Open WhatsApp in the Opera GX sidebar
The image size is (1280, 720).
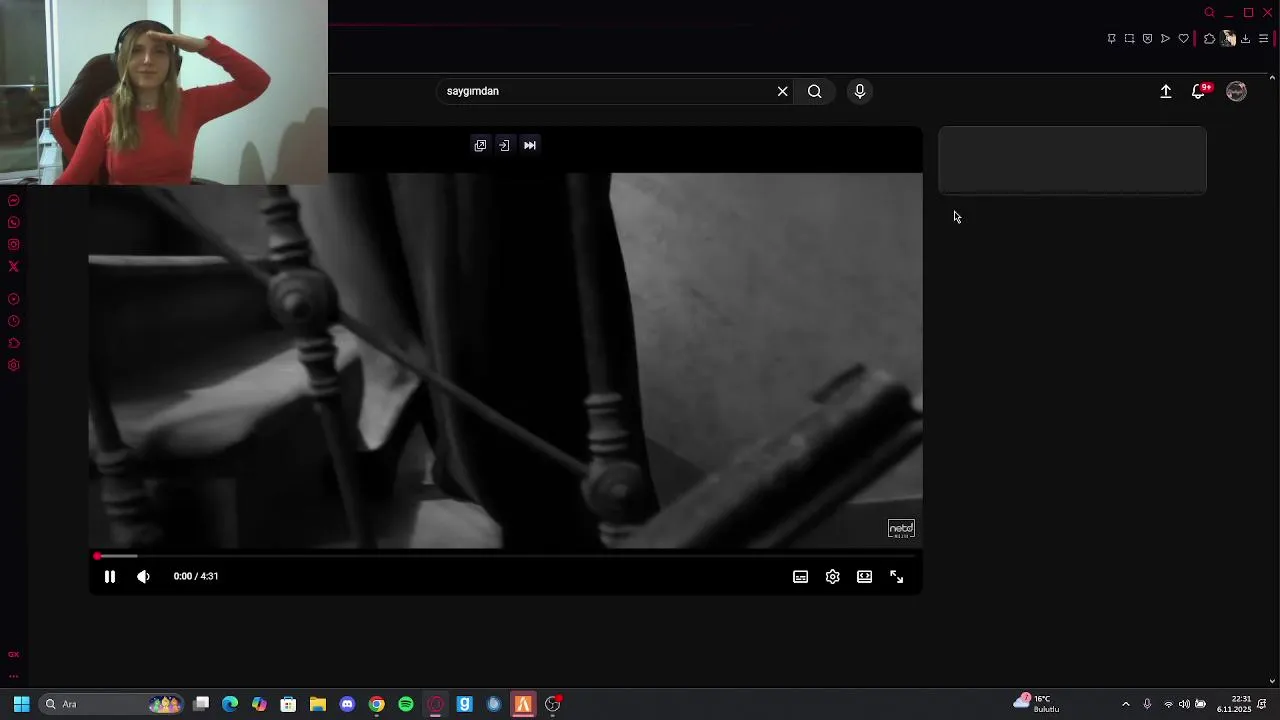pos(14,223)
